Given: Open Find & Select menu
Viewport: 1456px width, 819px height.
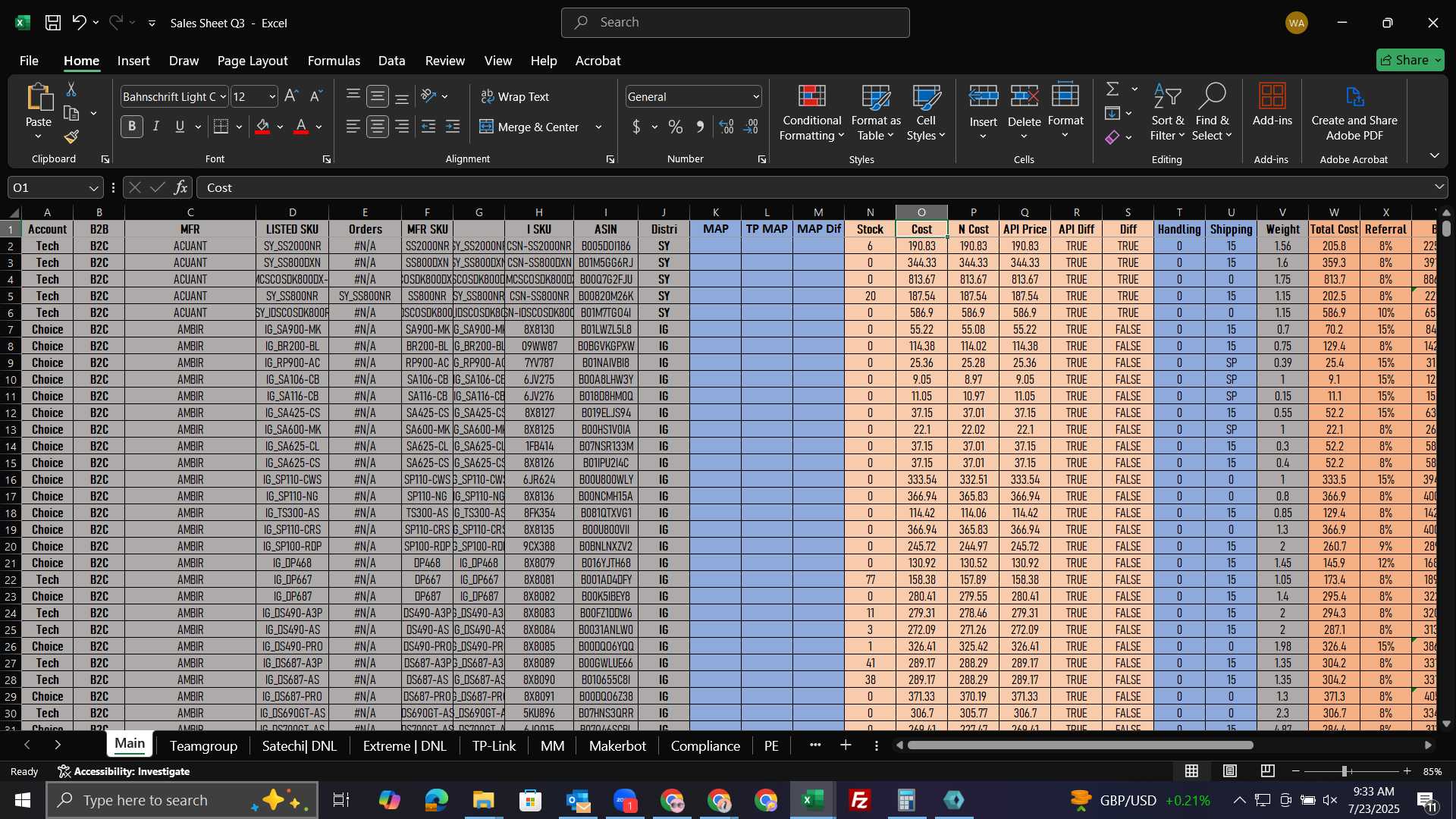Looking at the screenshot, I should click(1212, 112).
